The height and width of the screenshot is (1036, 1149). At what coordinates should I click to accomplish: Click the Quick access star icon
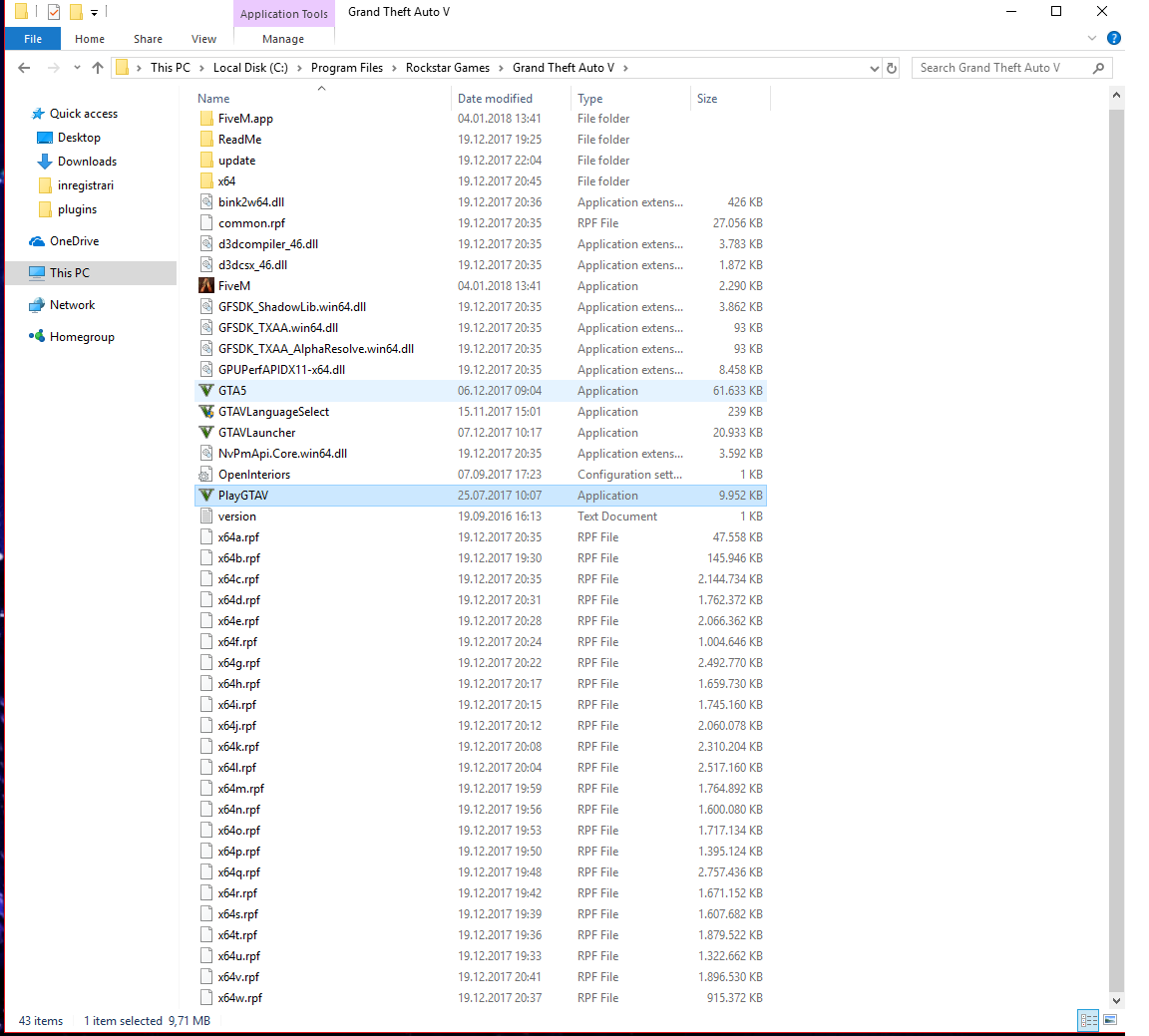[x=38, y=114]
